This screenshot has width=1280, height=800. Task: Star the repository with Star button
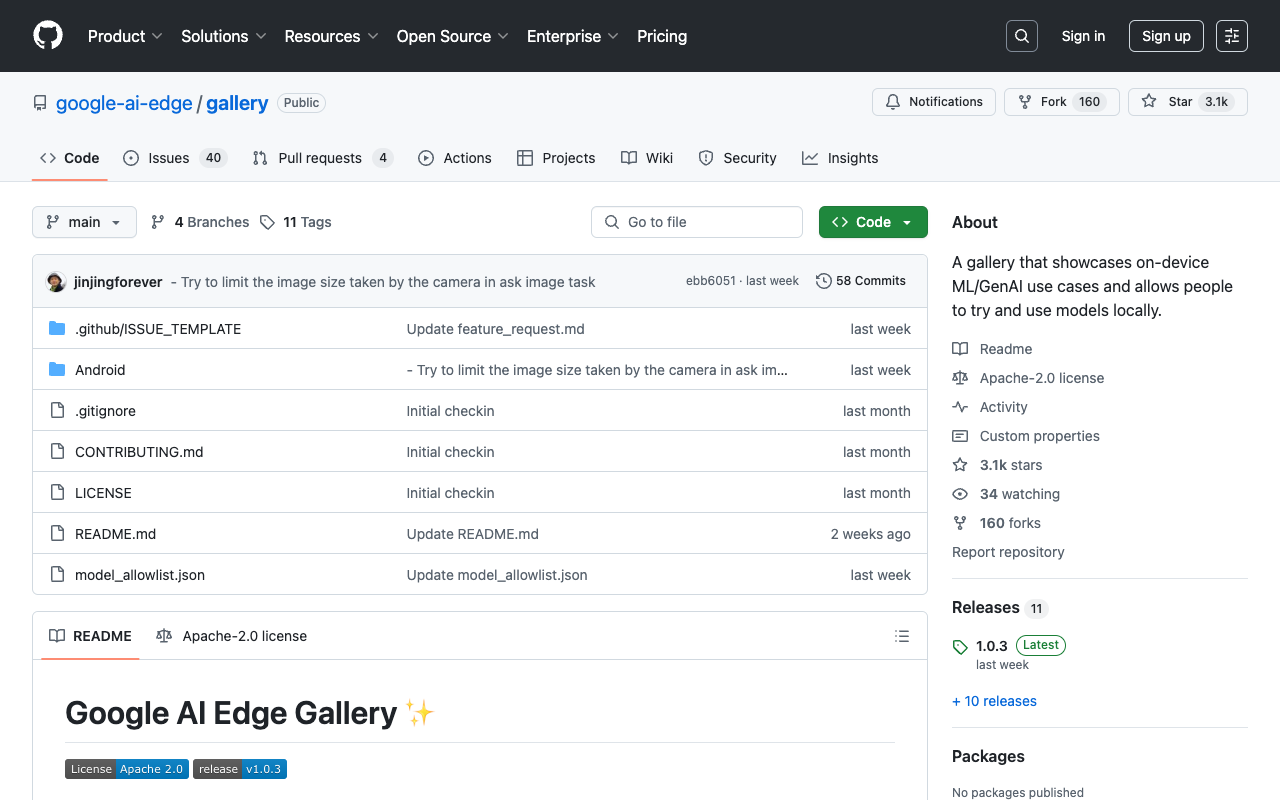click(1188, 102)
